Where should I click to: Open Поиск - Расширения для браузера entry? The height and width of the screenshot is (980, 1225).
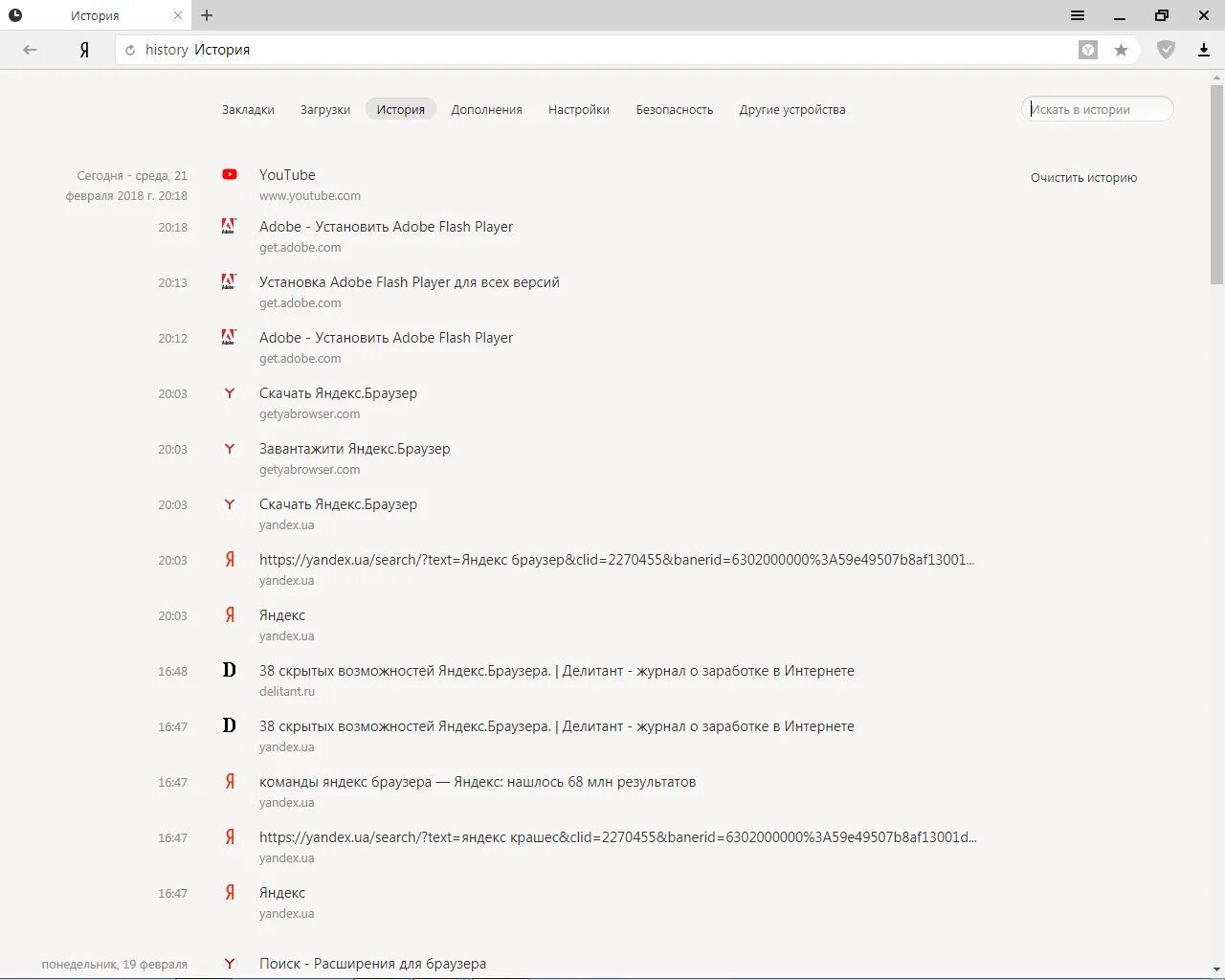coord(372,964)
